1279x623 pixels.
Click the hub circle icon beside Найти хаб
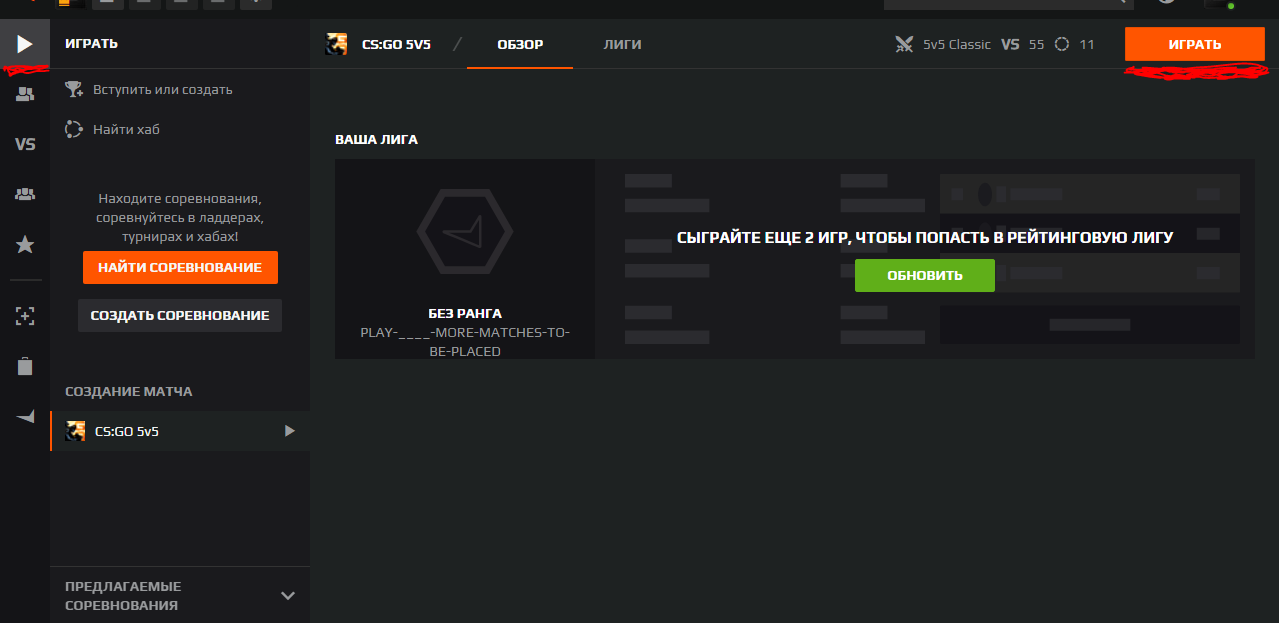(x=73, y=129)
